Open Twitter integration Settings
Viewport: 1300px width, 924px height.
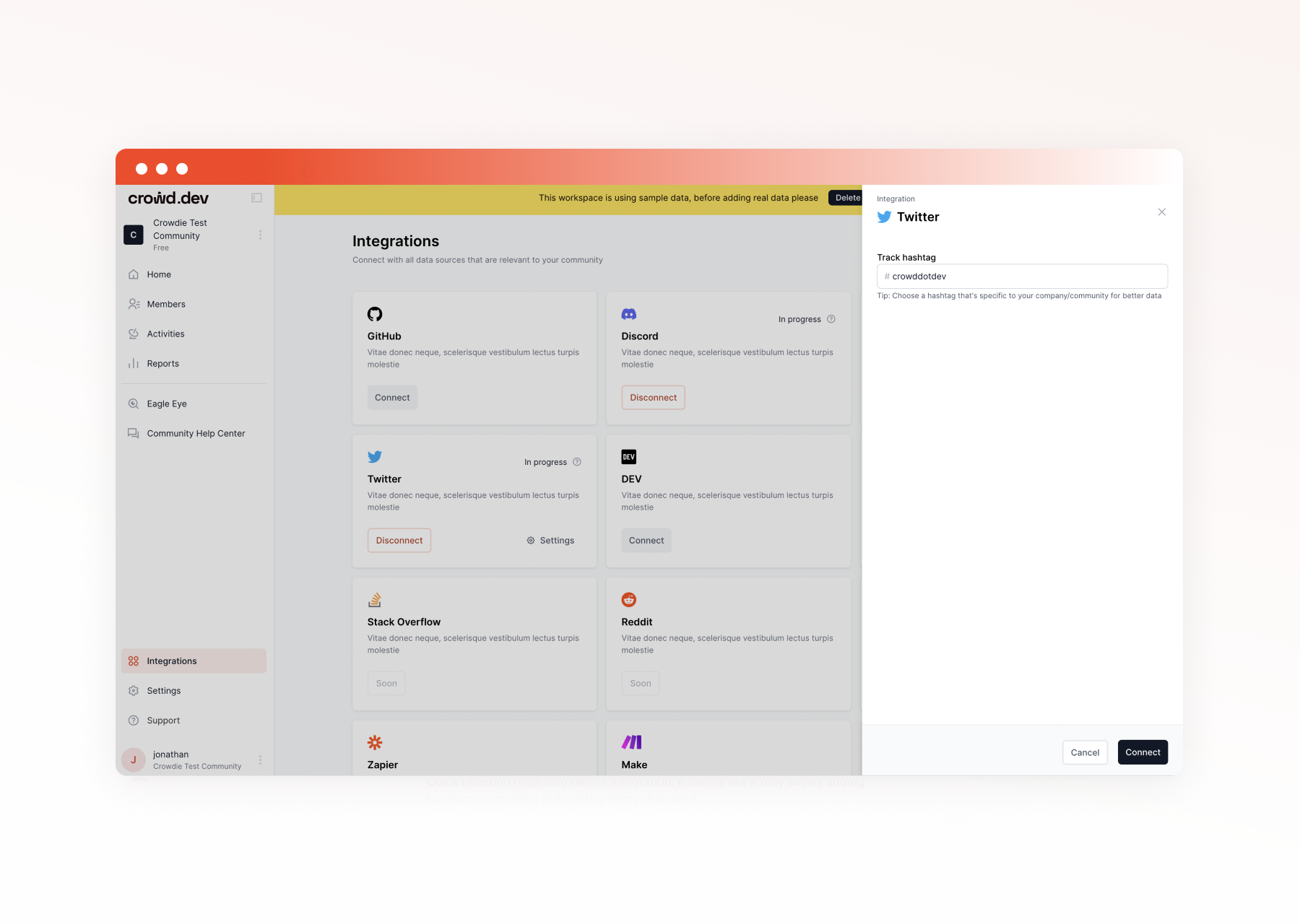550,541
